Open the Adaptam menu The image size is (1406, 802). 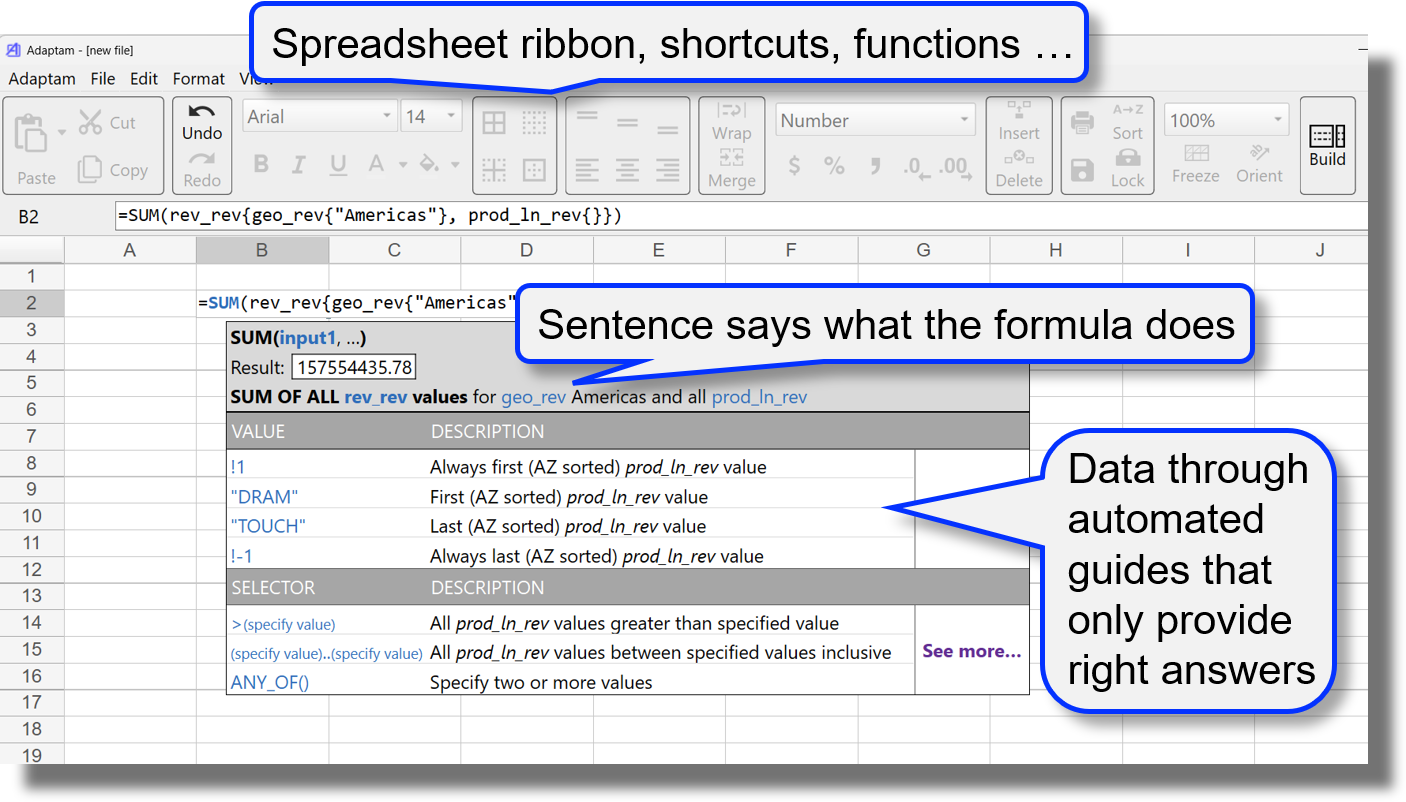[x=42, y=79]
